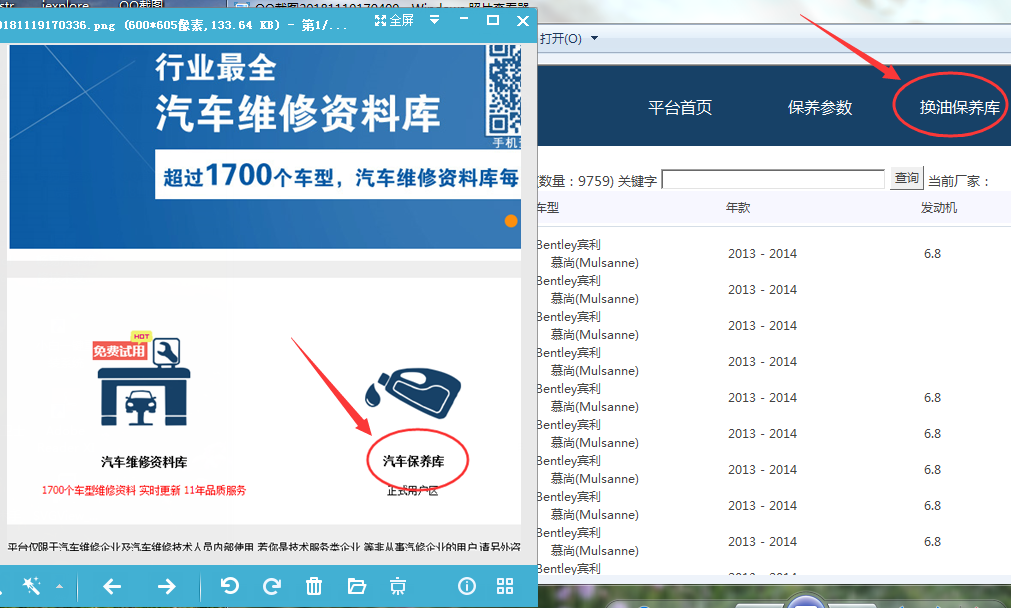Click 车型 column header
The height and width of the screenshot is (608, 1011).
point(548,208)
